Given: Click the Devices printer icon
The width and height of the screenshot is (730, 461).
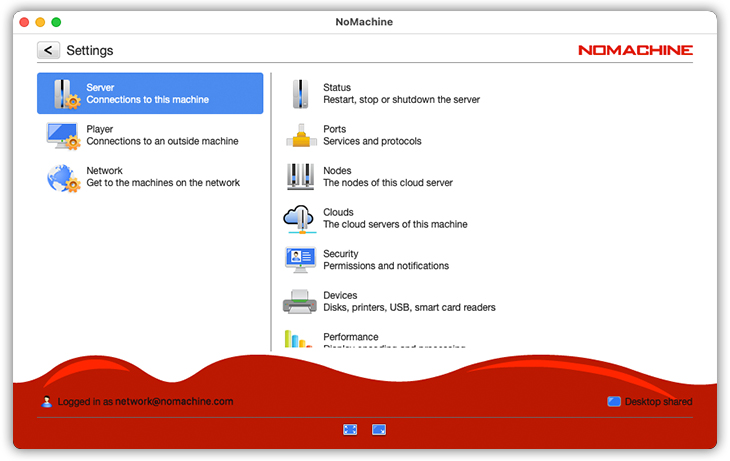Looking at the screenshot, I should [300, 301].
